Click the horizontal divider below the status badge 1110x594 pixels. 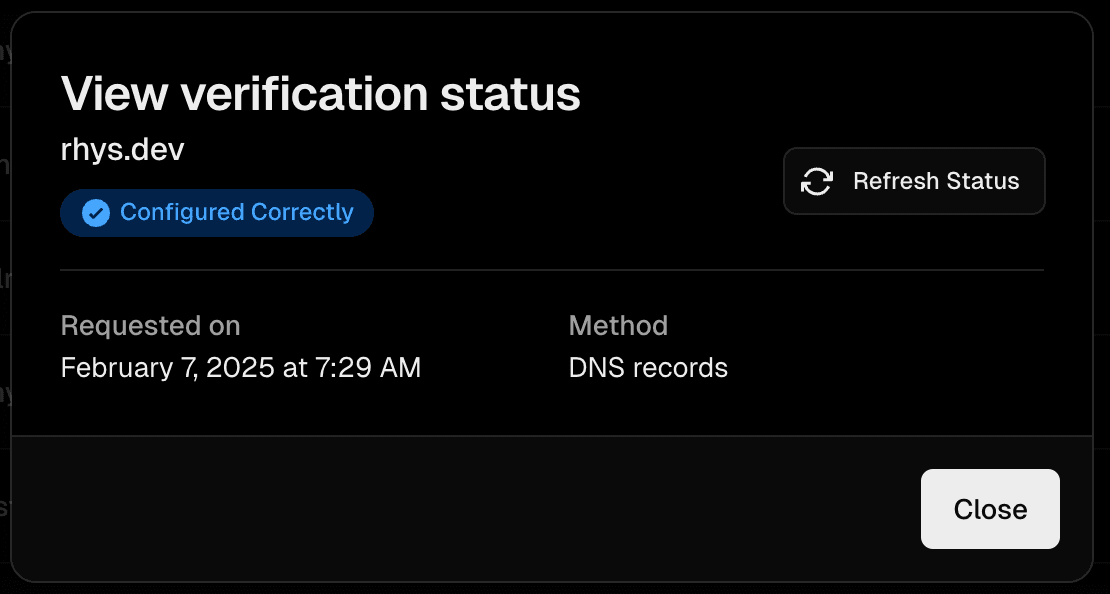click(x=553, y=268)
